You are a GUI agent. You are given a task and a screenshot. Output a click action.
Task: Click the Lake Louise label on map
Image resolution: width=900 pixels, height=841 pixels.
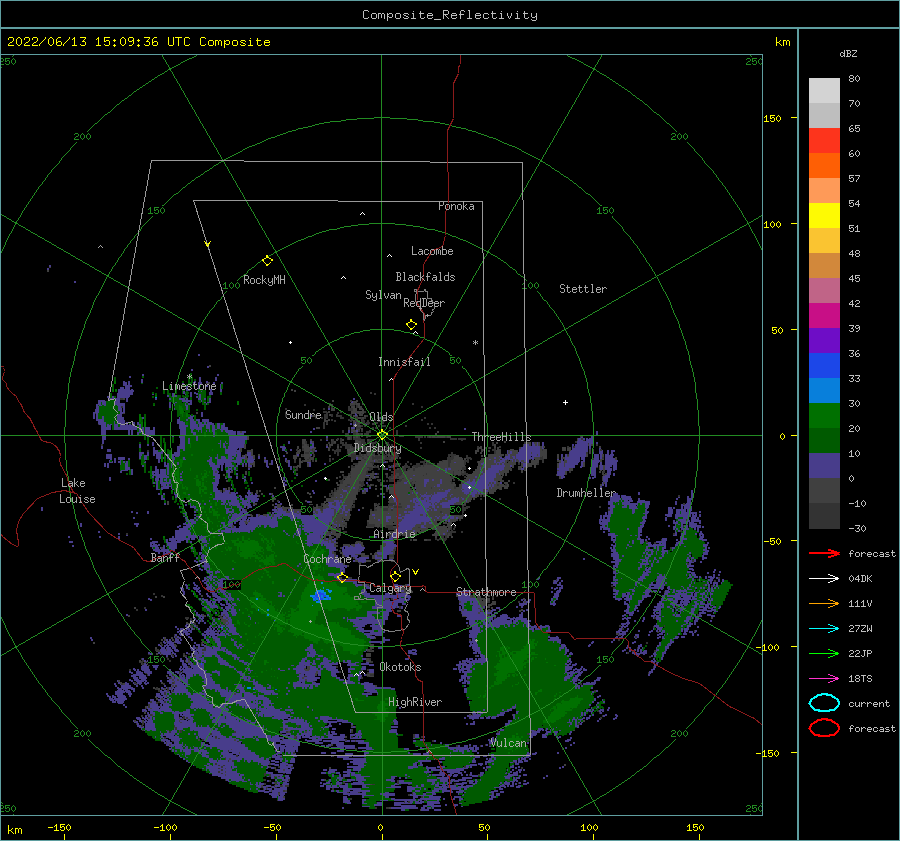click(77, 491)
